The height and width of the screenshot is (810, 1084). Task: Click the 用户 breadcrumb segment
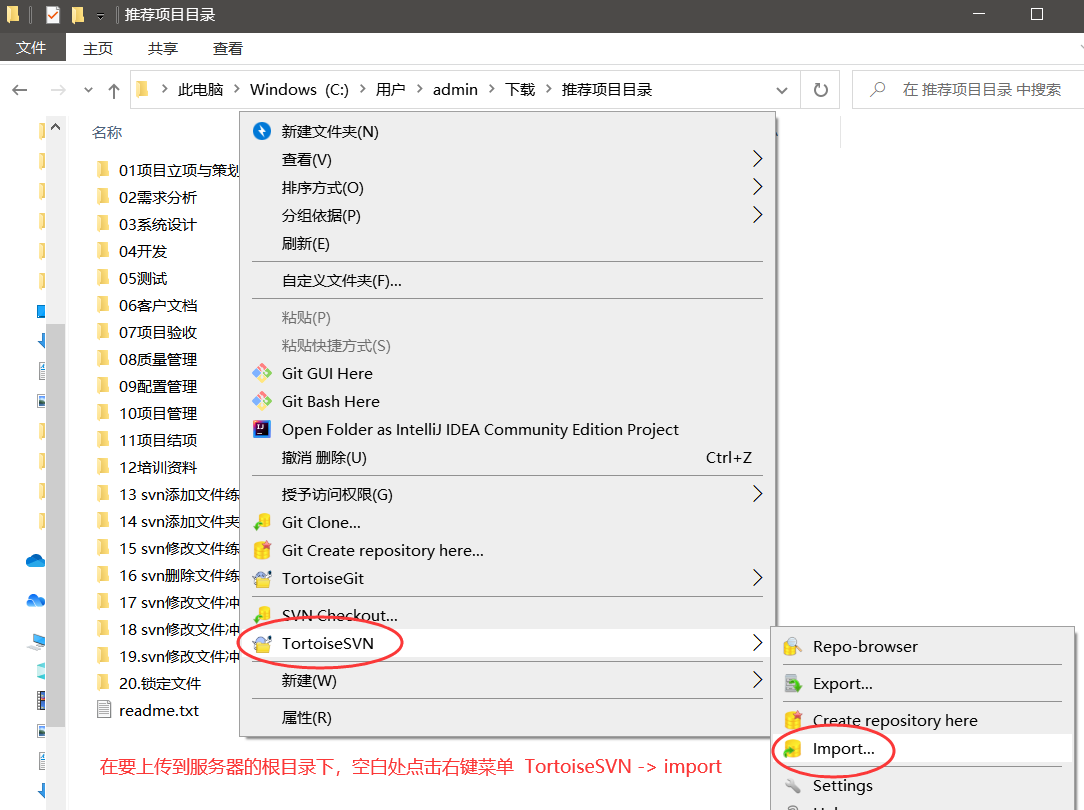pos(391,90)
